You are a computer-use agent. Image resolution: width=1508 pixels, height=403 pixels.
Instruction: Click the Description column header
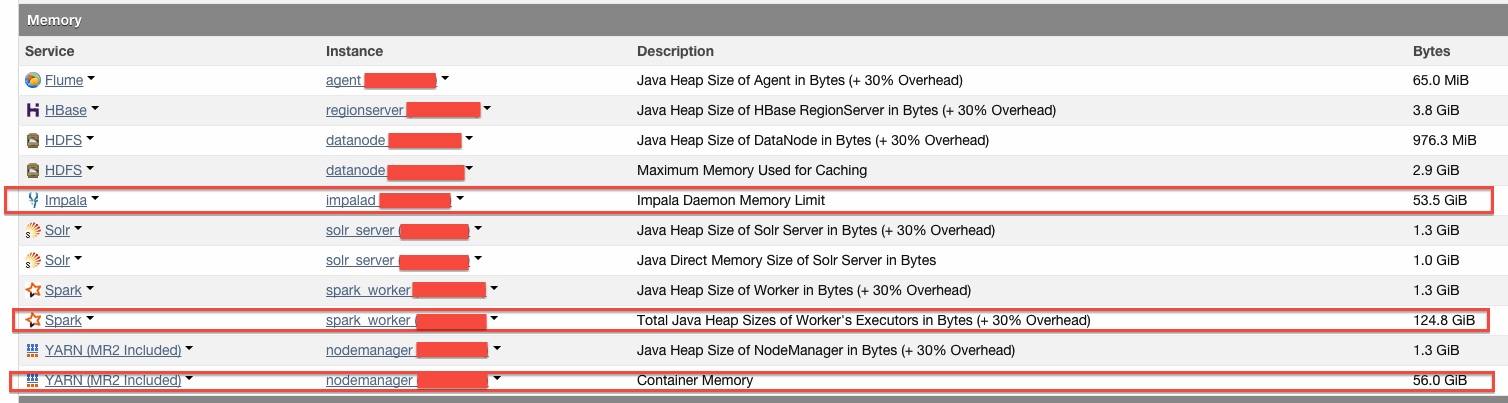coord(675,51)
